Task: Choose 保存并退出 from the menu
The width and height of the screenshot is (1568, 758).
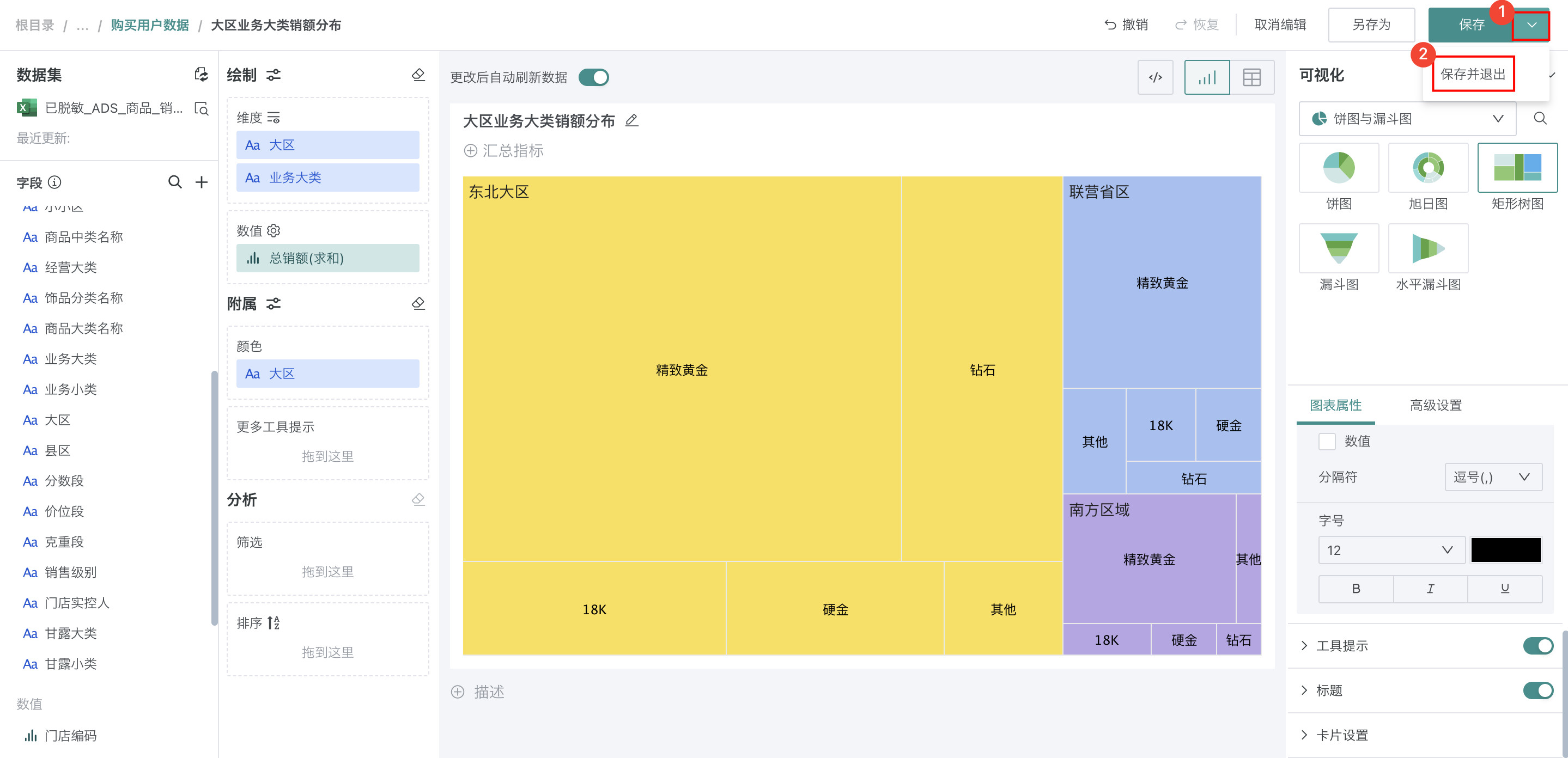Action: point(1473,74)
